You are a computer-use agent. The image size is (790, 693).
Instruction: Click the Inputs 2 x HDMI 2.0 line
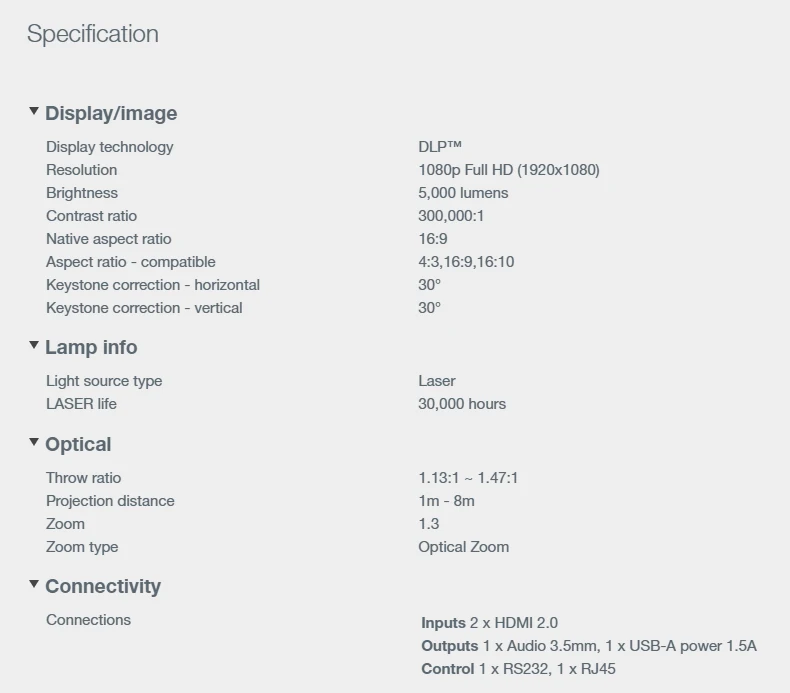(x=489, y=623)
